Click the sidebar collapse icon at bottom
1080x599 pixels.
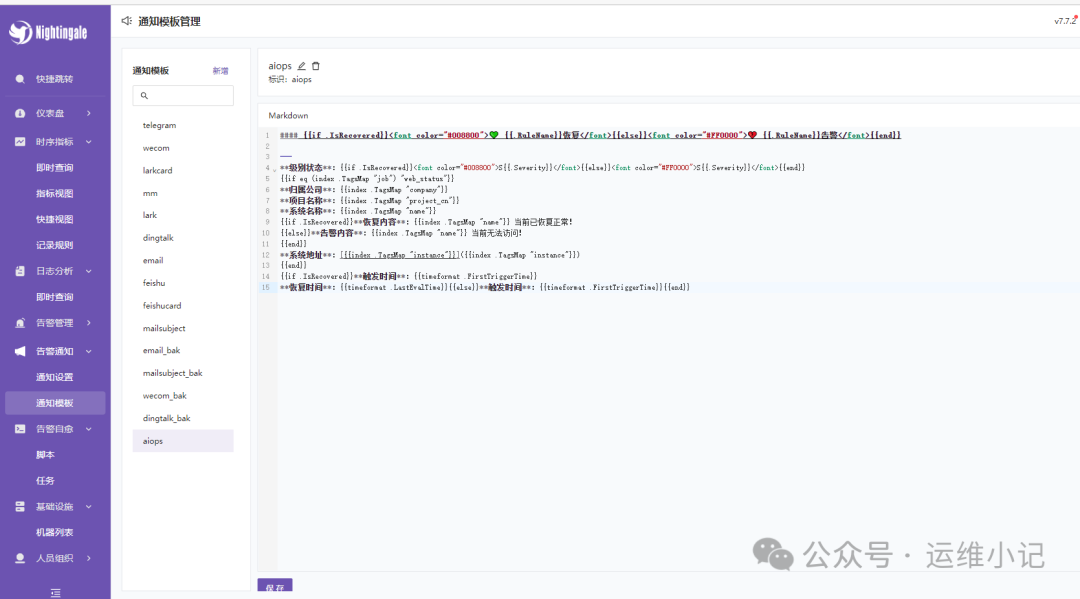pos(55,592)
